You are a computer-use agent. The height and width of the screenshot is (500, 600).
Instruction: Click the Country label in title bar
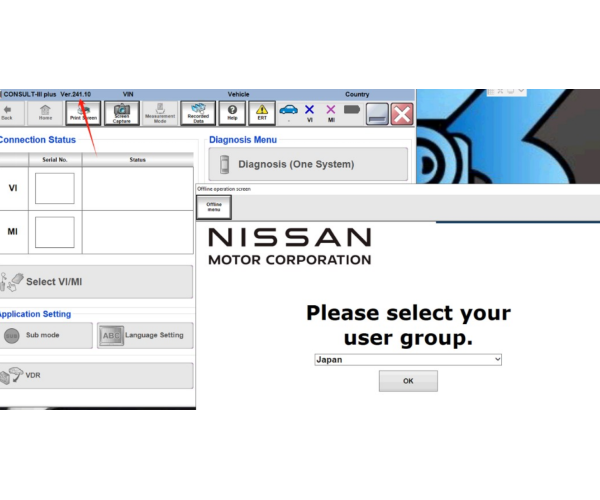357,94
